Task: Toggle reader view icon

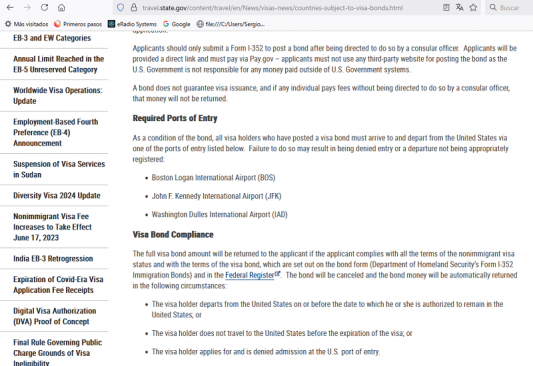Action: click(x=446, y=7)
